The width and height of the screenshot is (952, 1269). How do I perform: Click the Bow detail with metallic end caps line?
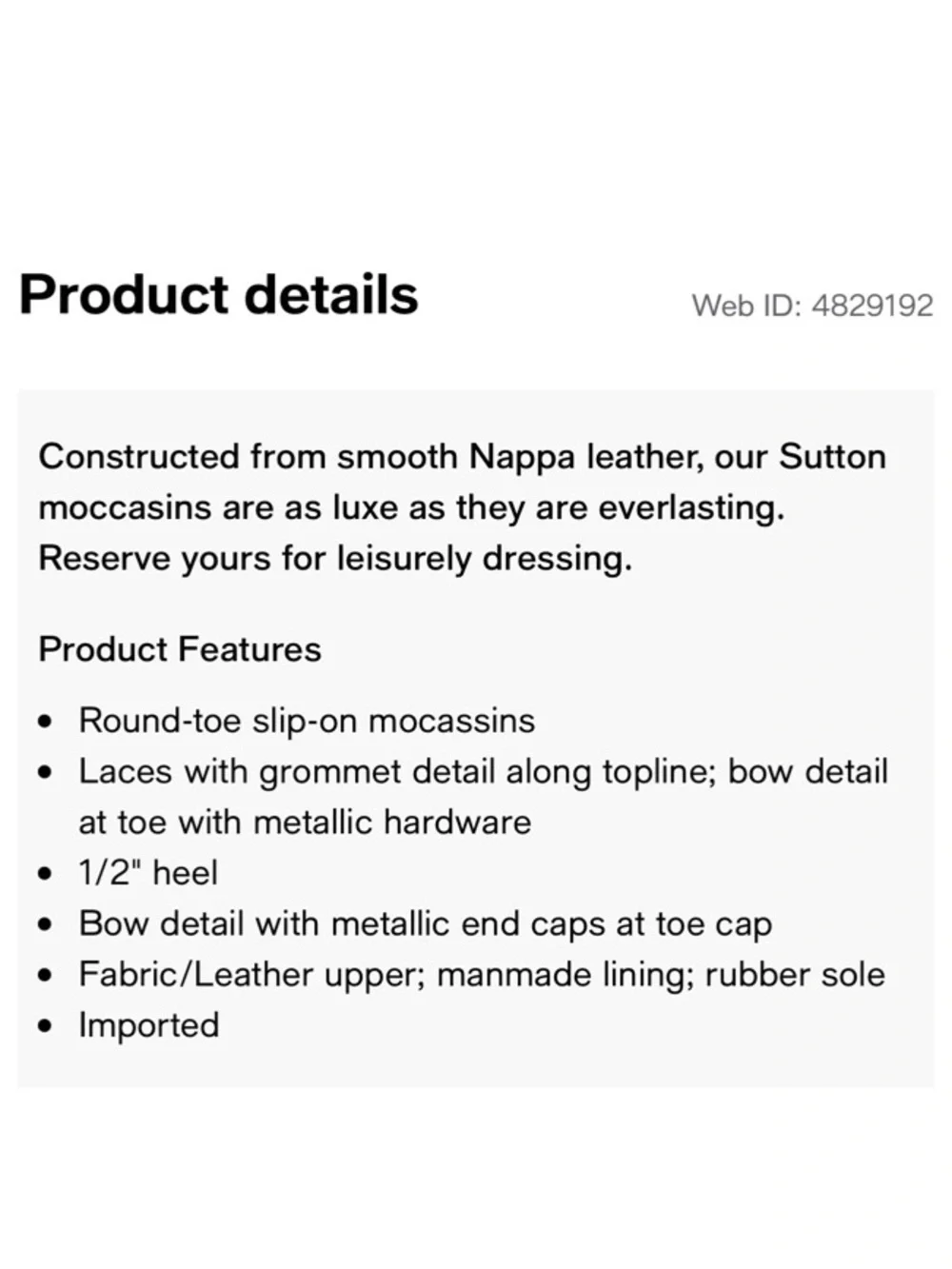point(425,923)
